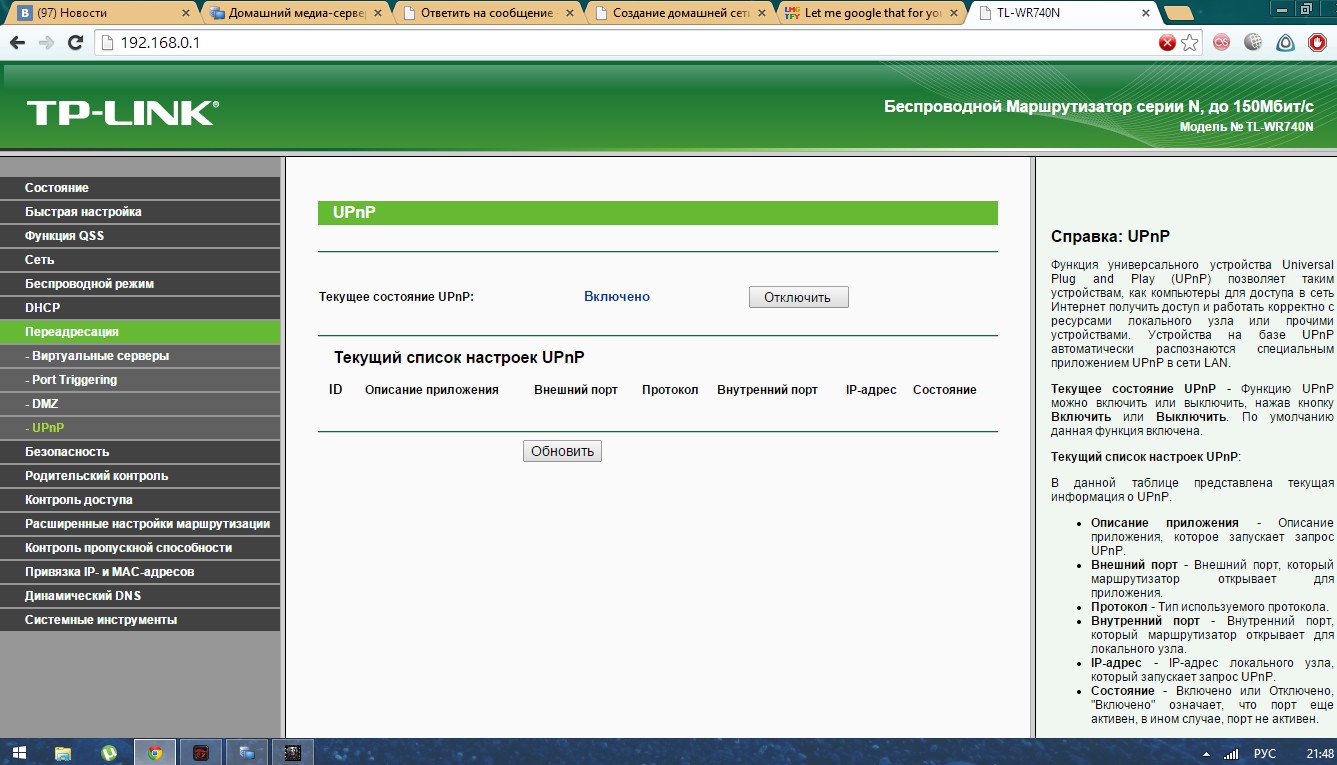Open the AdBlock extension icon

[x=1316, y=43]
